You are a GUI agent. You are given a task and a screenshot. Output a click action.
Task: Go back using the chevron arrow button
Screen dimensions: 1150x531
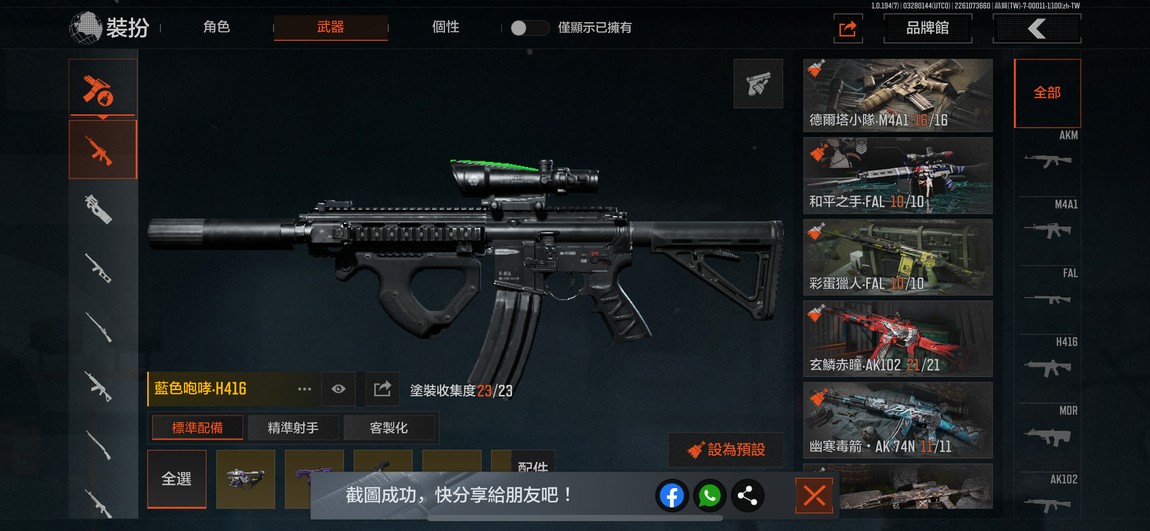(x=1036, y=29)
